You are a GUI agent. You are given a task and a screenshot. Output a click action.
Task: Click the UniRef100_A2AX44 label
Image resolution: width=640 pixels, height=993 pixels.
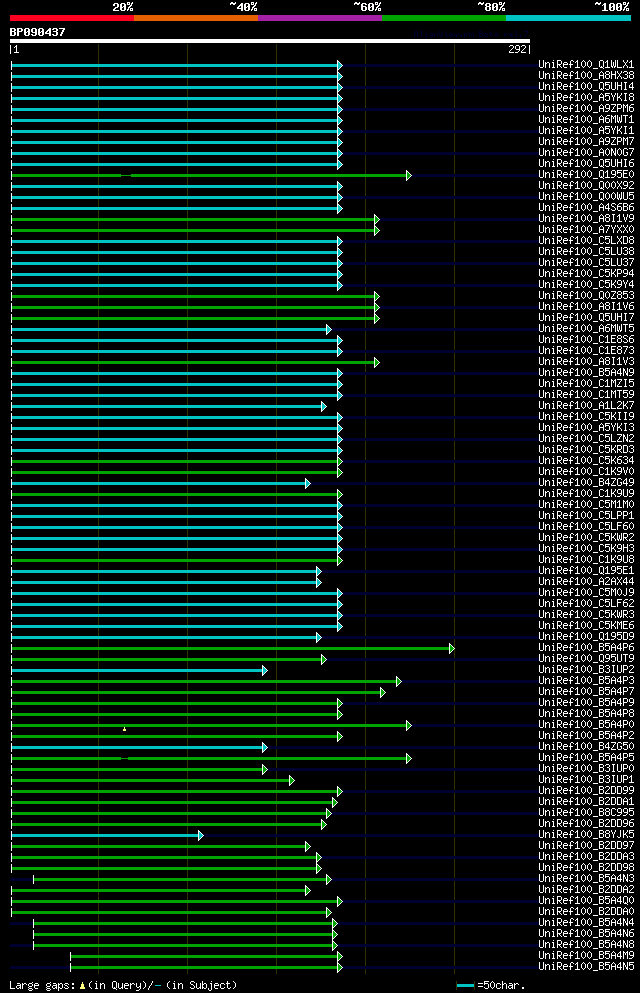click(586, 582)
